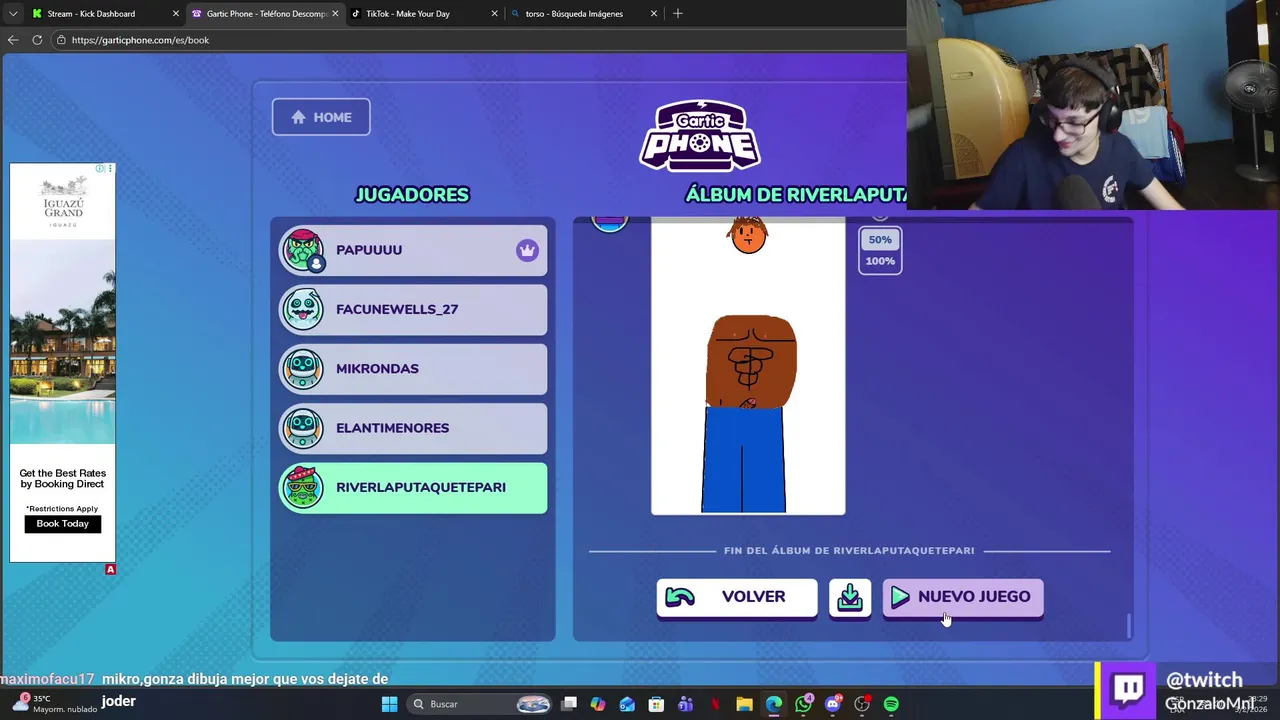Image resolution: width=1280 pixels, height=720 pixels.
Task: Click the browser back arrow
Action: tap(12, 40)
